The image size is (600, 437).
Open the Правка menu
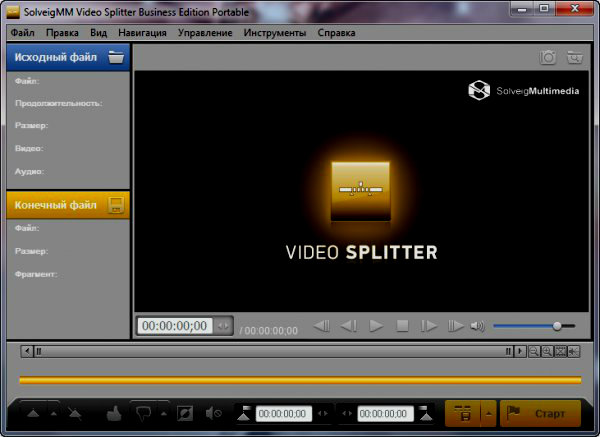click(62, 33)
